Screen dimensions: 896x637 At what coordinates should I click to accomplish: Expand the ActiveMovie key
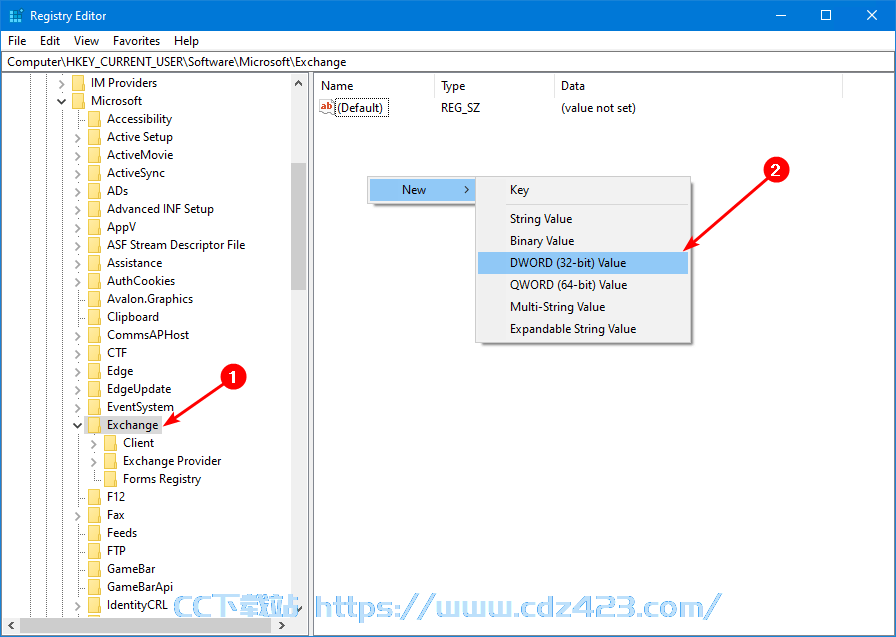[78, 155]
